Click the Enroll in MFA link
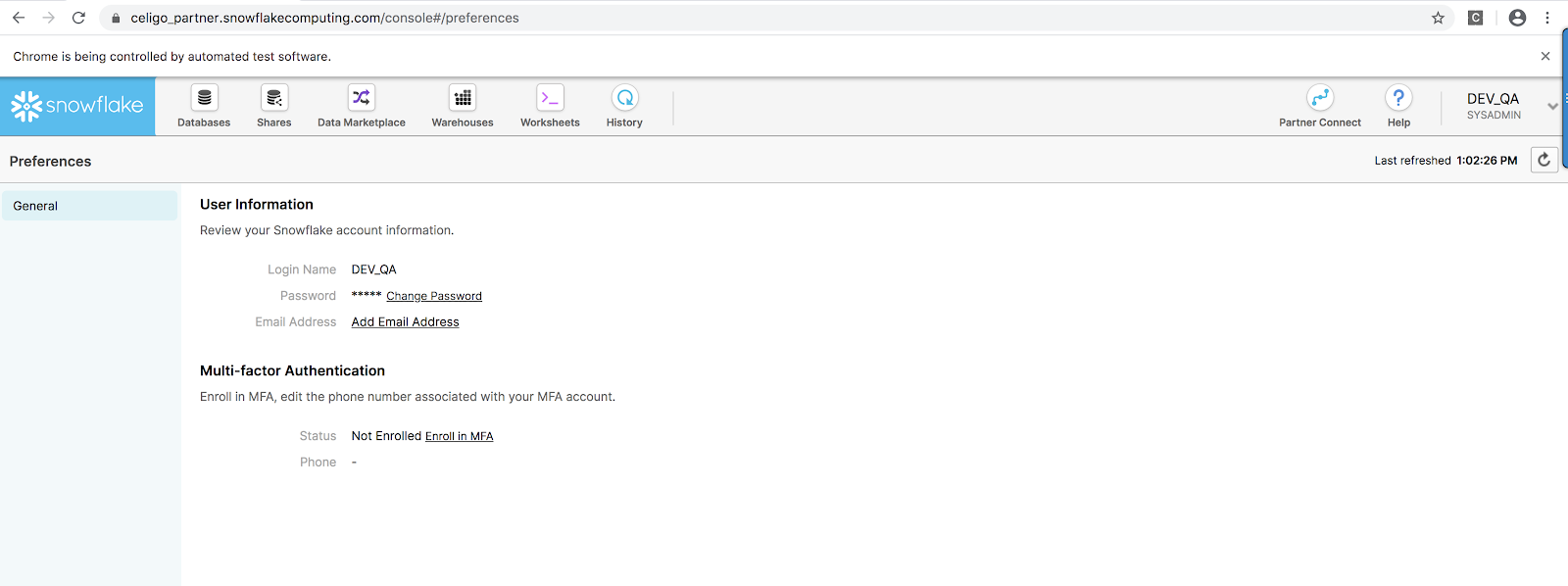This screenshot has height=586, width=1568. (x=459, y=437)
